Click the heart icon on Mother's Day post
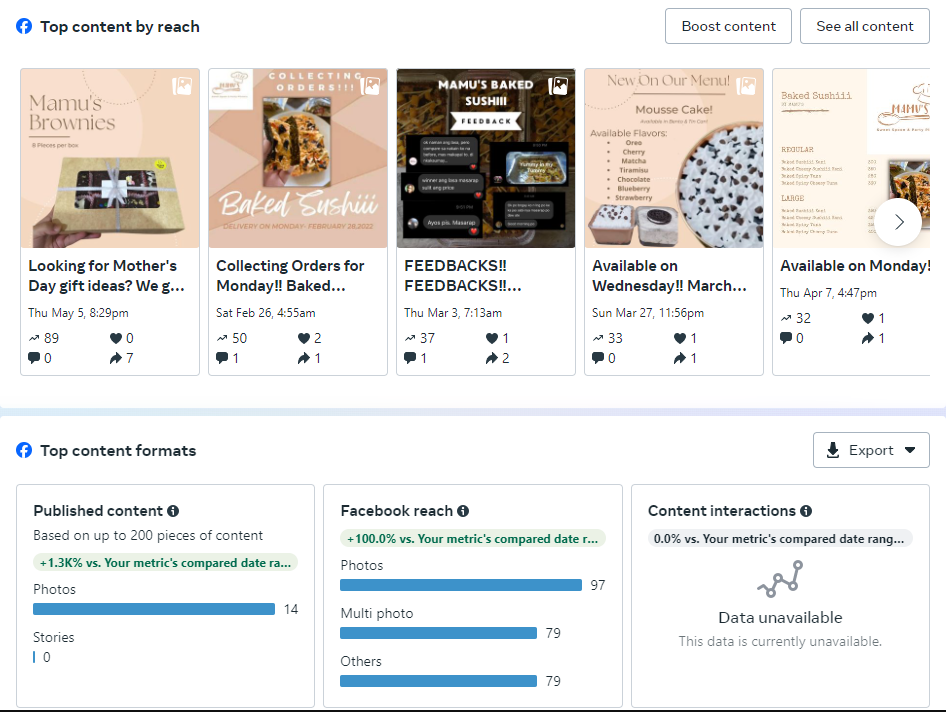The height and width of the screenshot is (712, 946). click(x=116, y=338)
